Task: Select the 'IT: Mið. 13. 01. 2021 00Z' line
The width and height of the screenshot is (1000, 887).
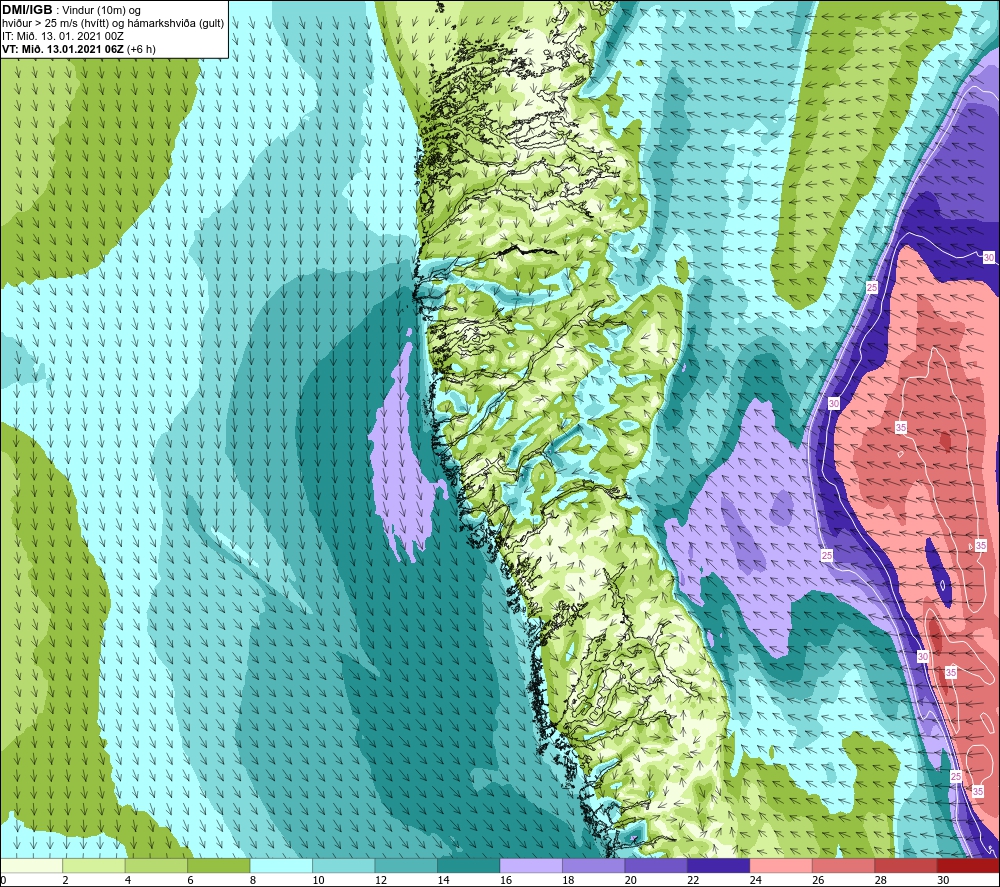Action: point(63,36)
